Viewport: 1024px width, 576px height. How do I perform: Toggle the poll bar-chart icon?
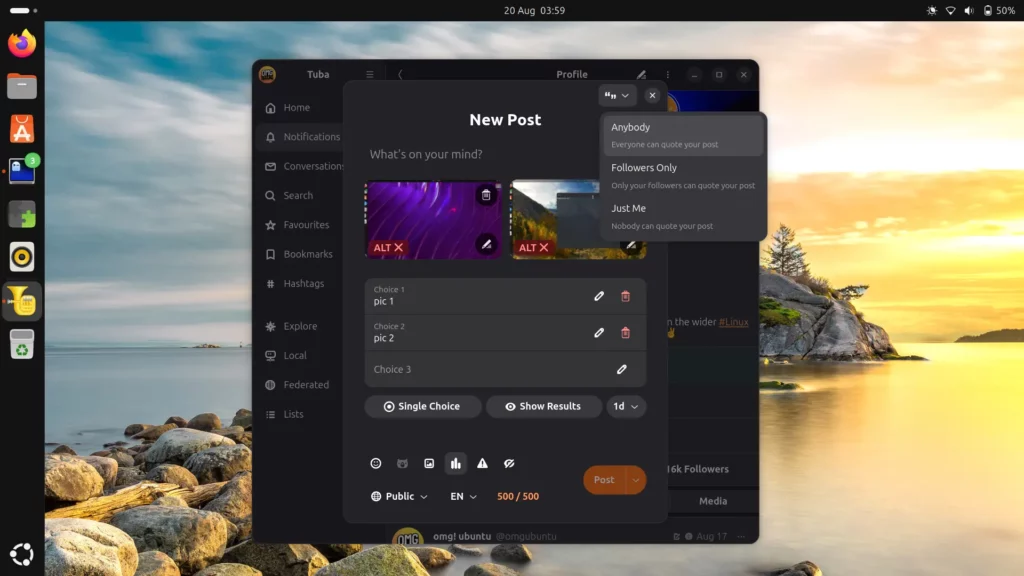(456, 463)
